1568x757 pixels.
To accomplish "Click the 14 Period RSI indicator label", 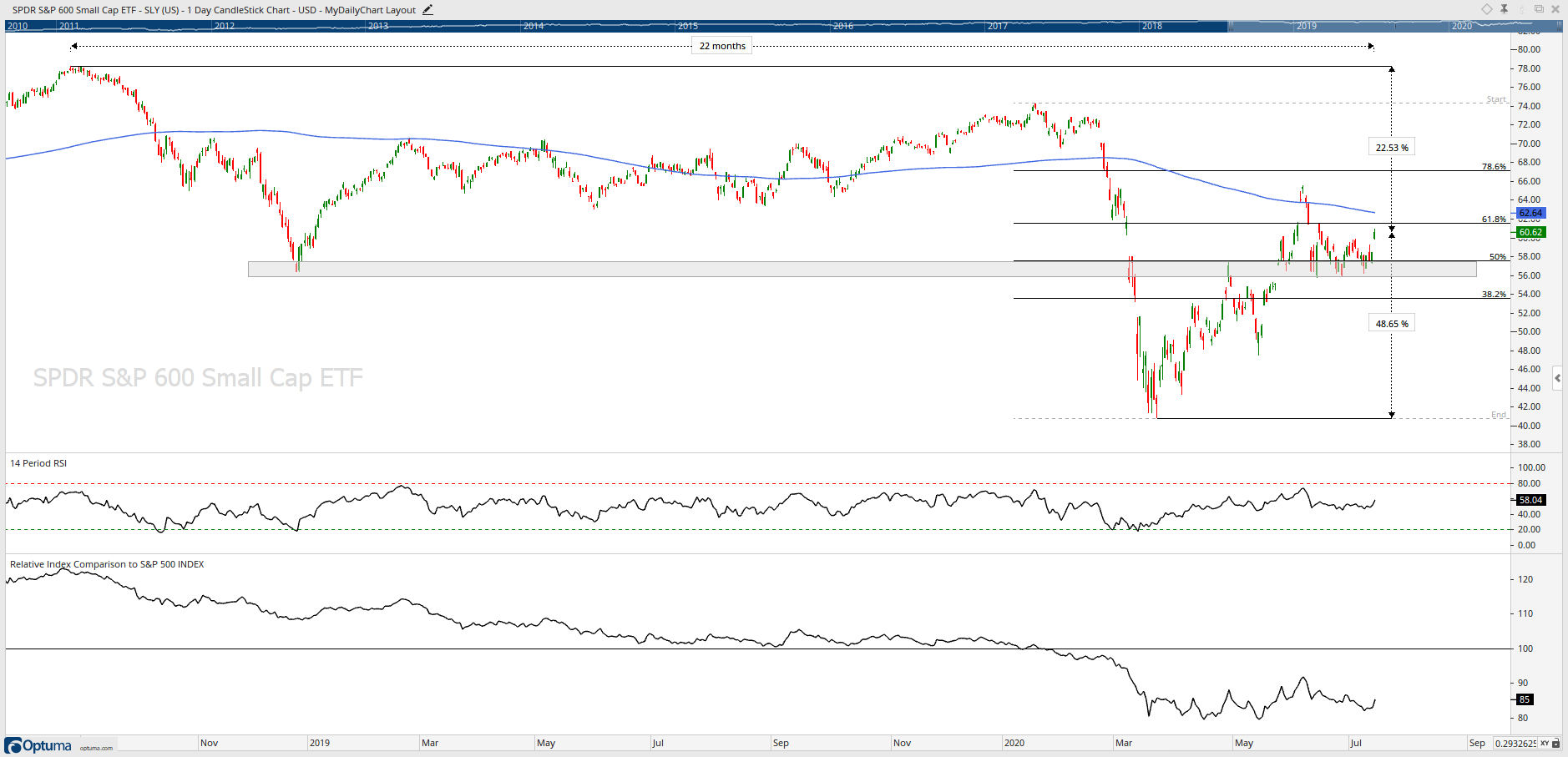I will tap(38, 463).
